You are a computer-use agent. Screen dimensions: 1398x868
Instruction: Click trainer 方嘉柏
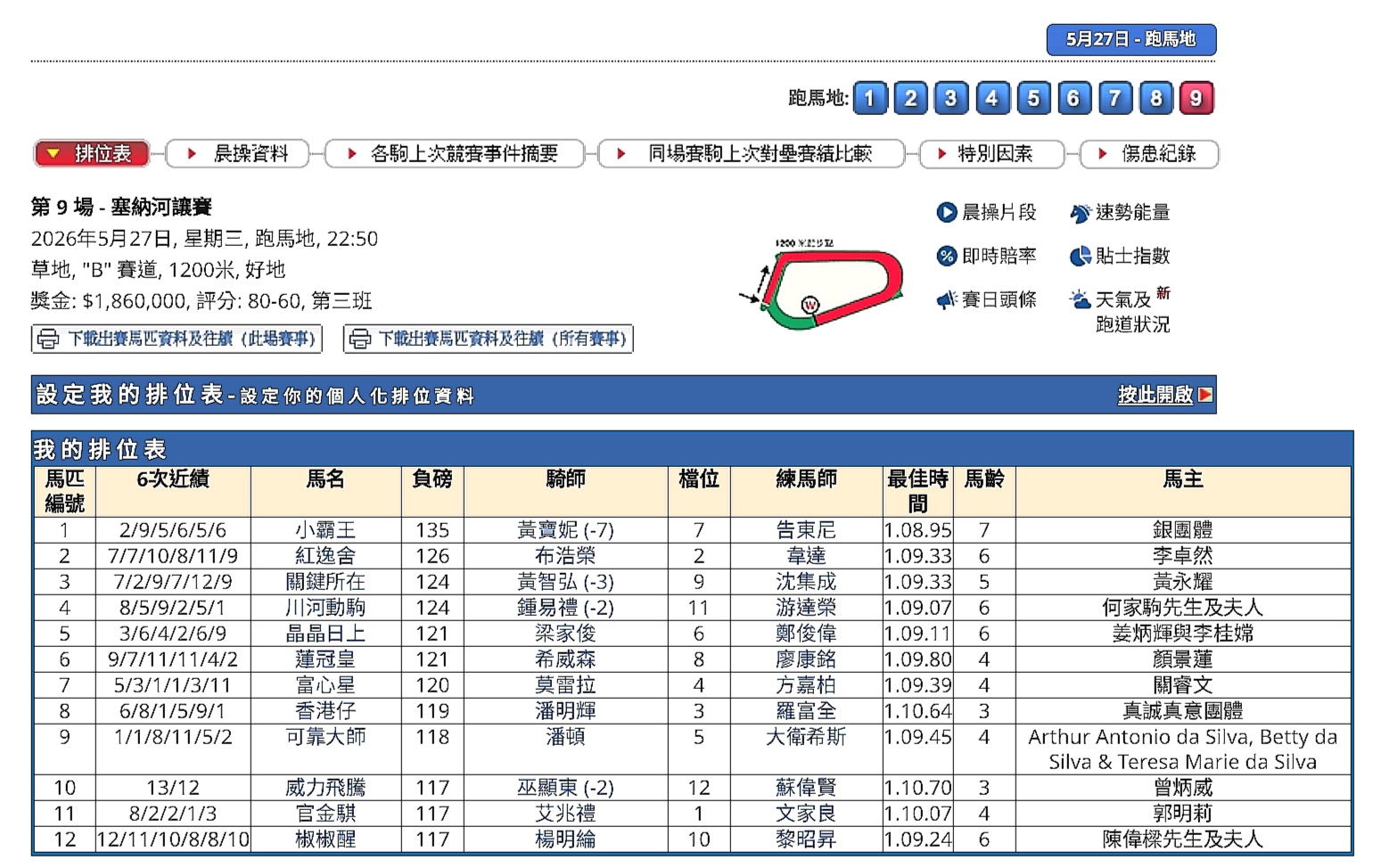tap(806, 685)
